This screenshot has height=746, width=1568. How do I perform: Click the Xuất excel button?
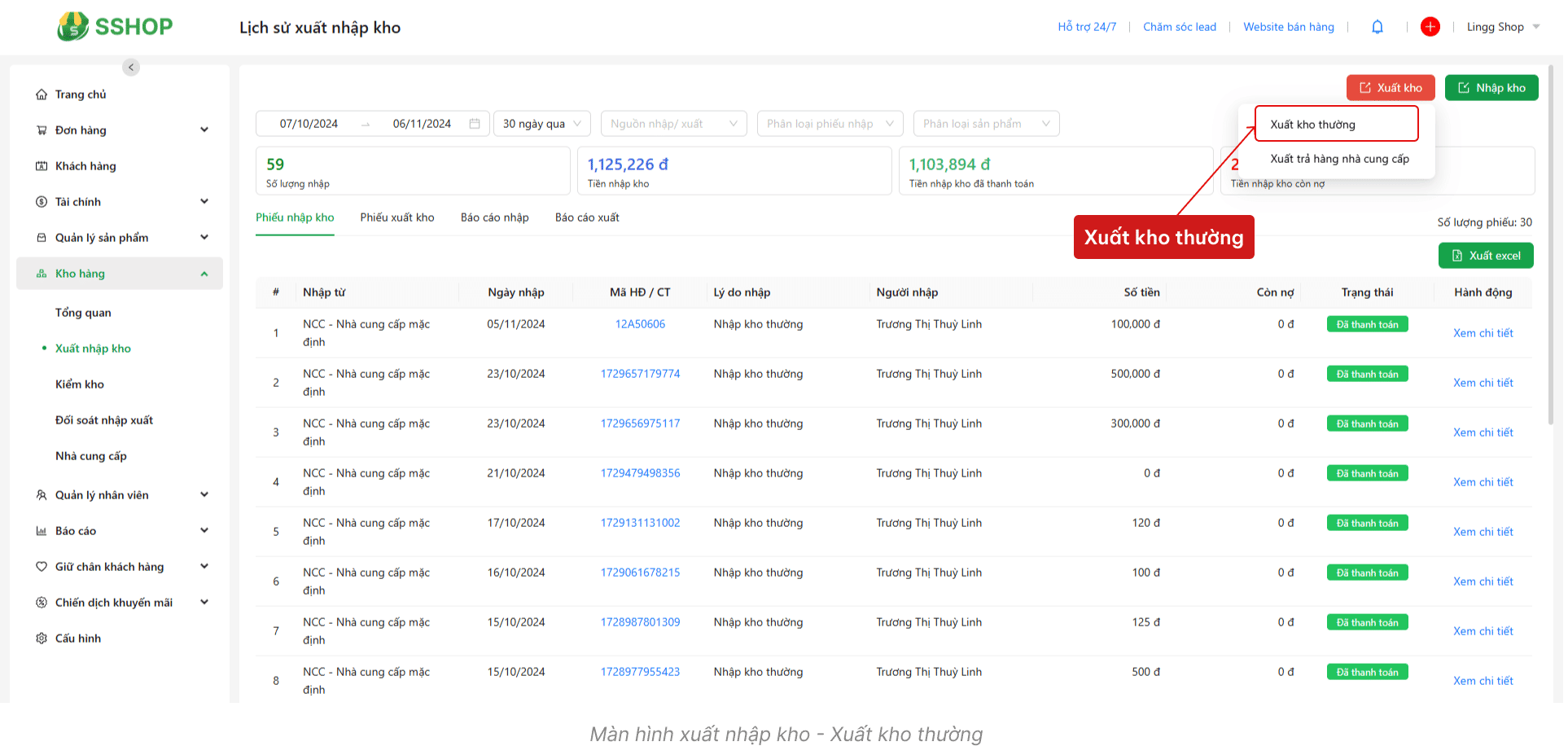pos(1485,256)
